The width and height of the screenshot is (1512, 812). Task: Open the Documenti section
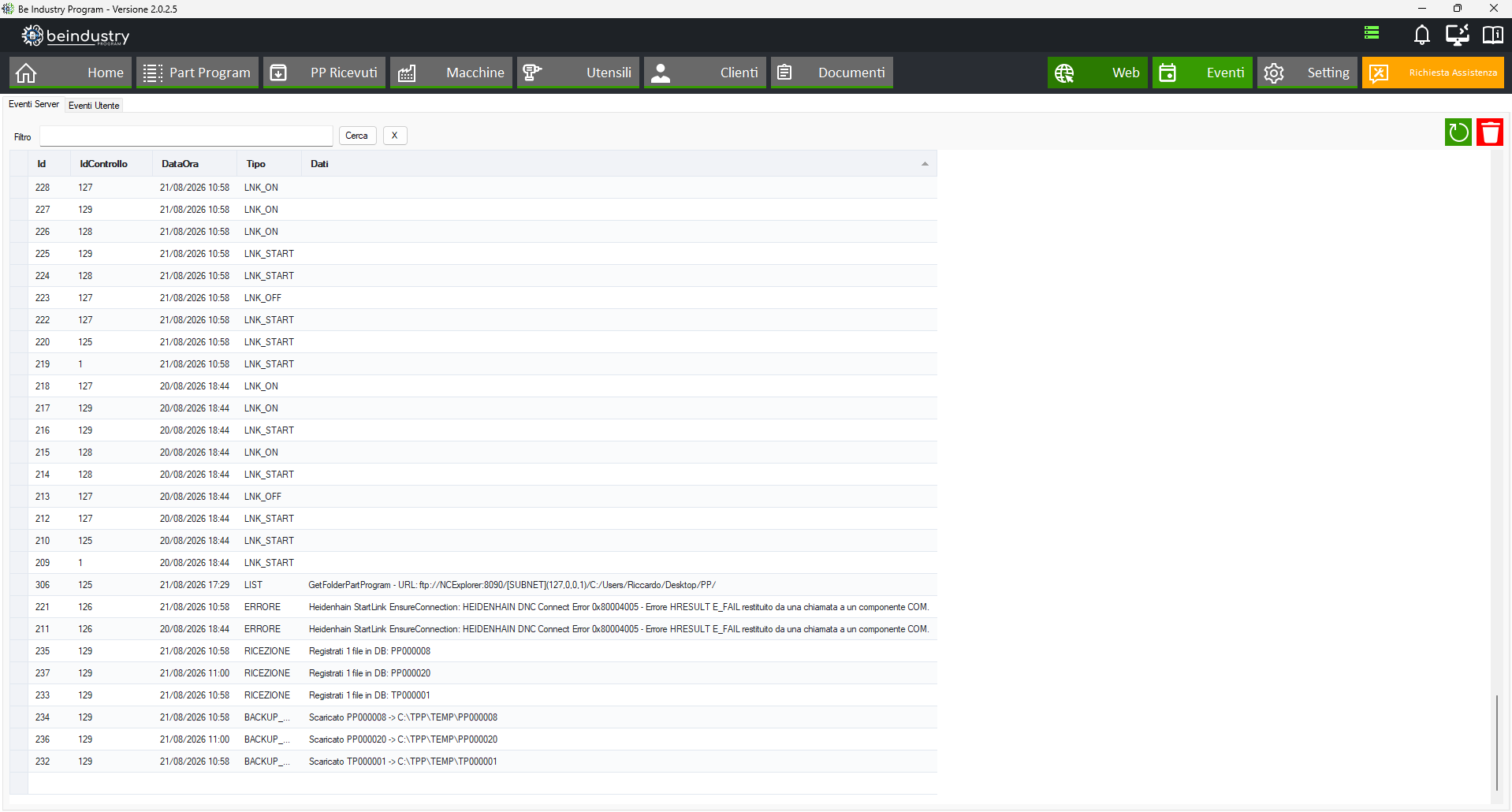click(x=832, y=73)
